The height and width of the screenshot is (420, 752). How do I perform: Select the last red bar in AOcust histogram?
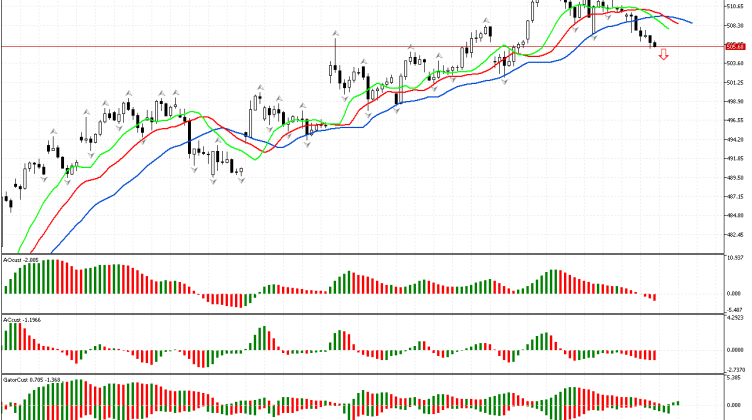click(655, 297)
